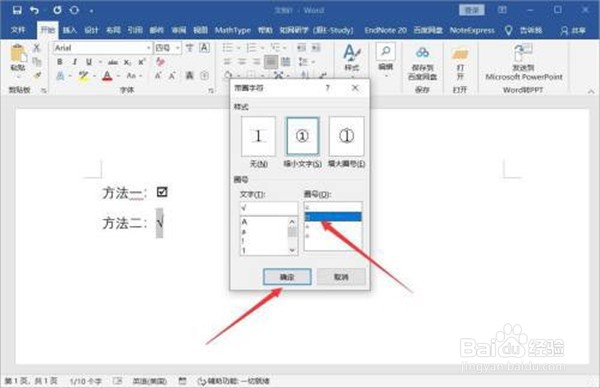Expand underline style dropdown arrow

[100, 62]
